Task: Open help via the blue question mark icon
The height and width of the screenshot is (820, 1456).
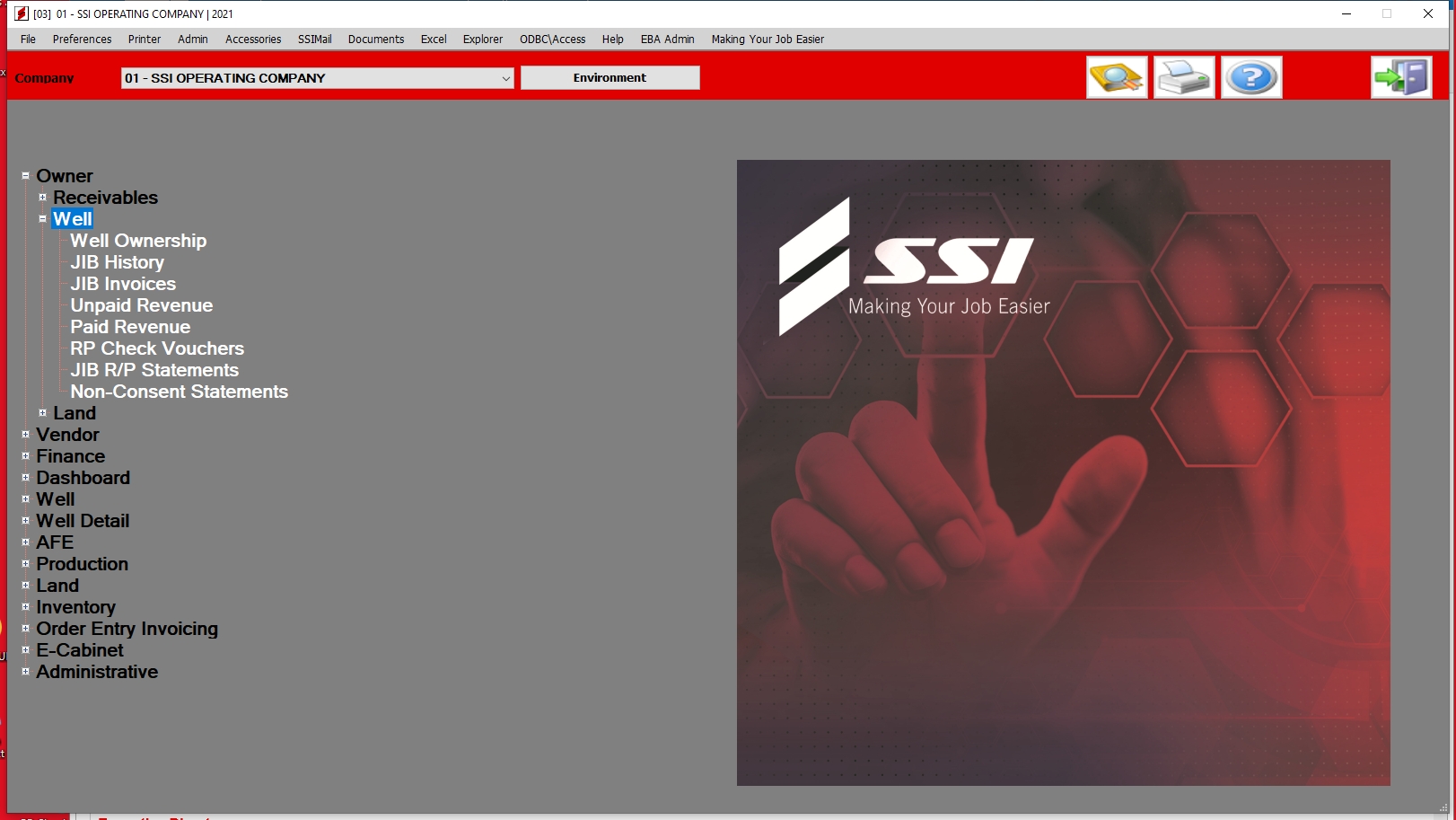Action: pos(1251,77)
